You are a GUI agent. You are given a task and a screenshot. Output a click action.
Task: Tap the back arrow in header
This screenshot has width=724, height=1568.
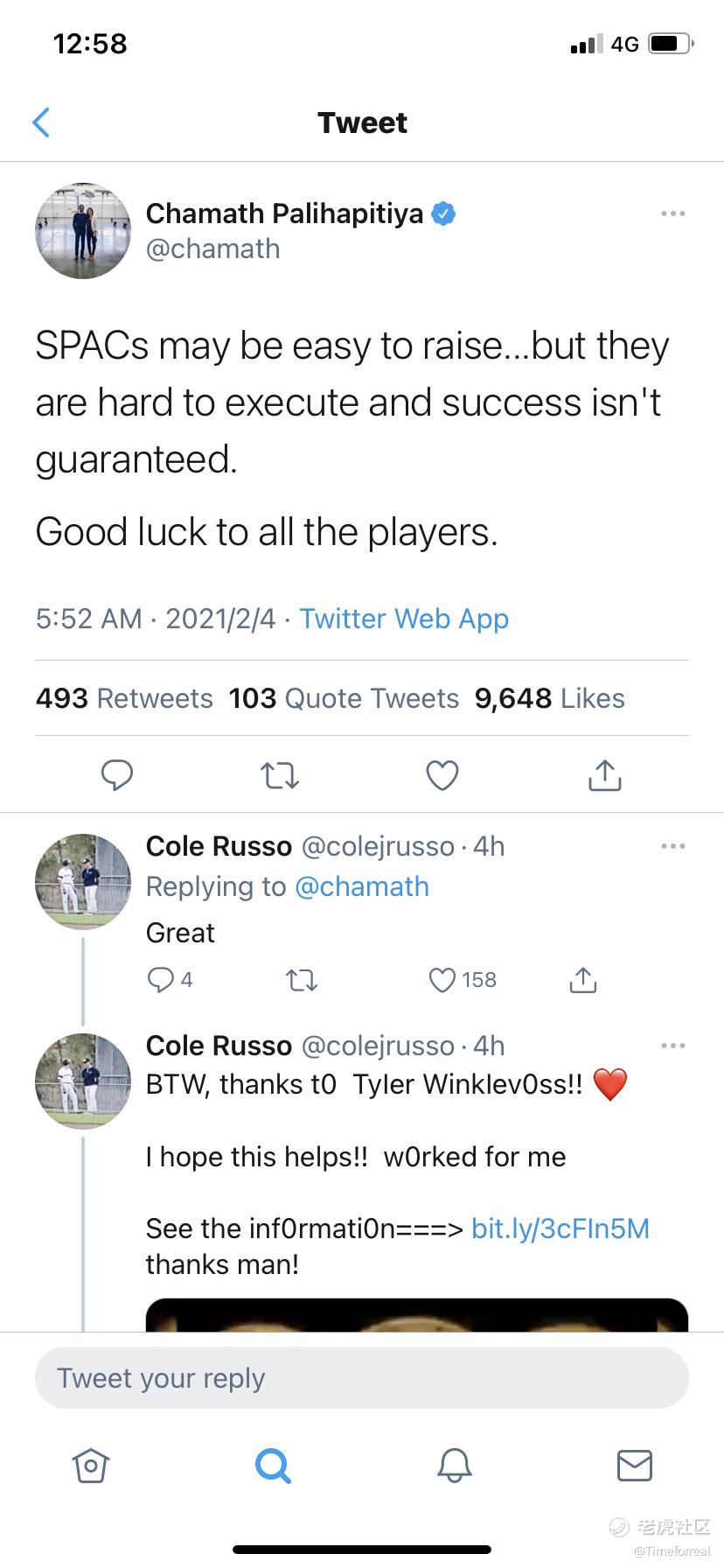click(x=40, y=122)
